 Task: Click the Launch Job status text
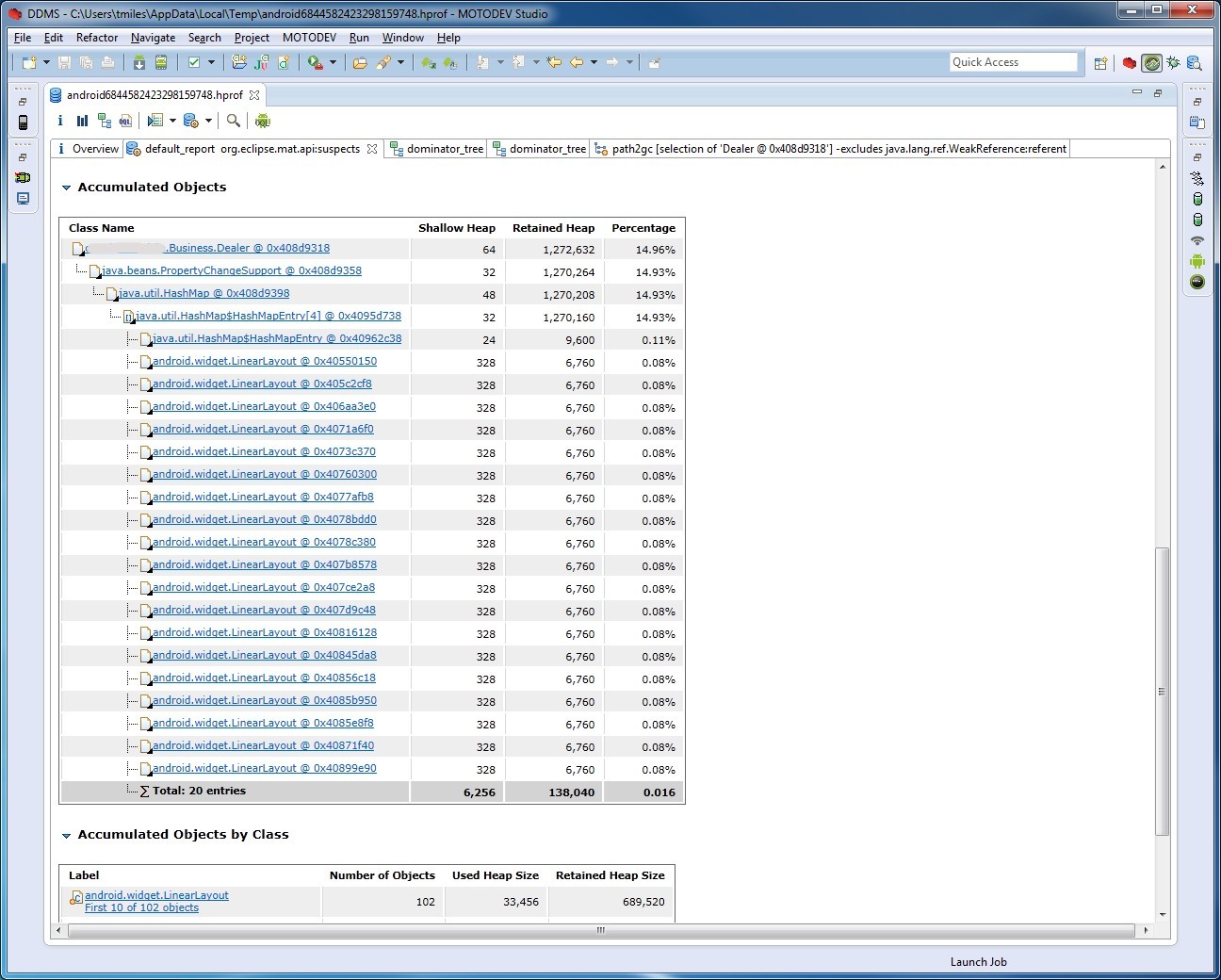click(x=978, y=962)
